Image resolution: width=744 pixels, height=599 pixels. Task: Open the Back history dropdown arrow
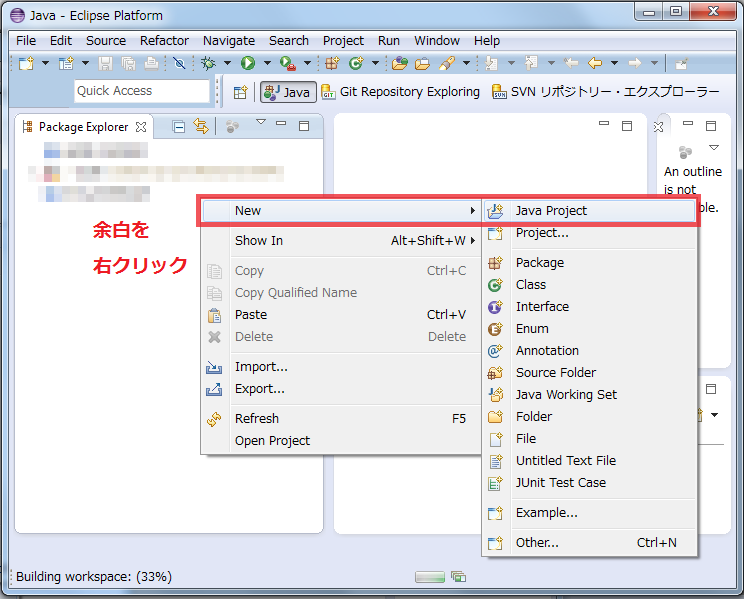pyautogui.click(x=614, y=63)
